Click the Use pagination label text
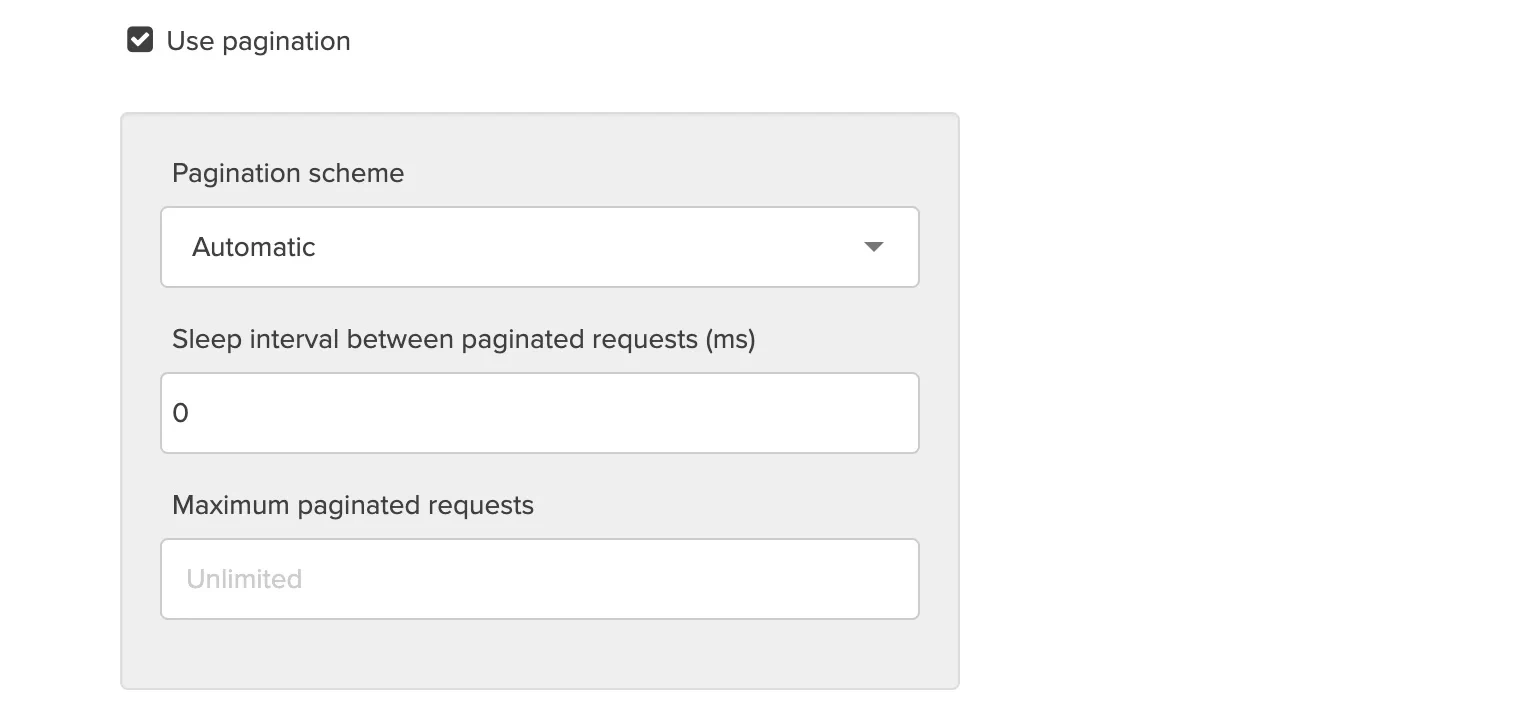Image resolution: width=1522 pixels, height=724 pixels. click(257, 40)
